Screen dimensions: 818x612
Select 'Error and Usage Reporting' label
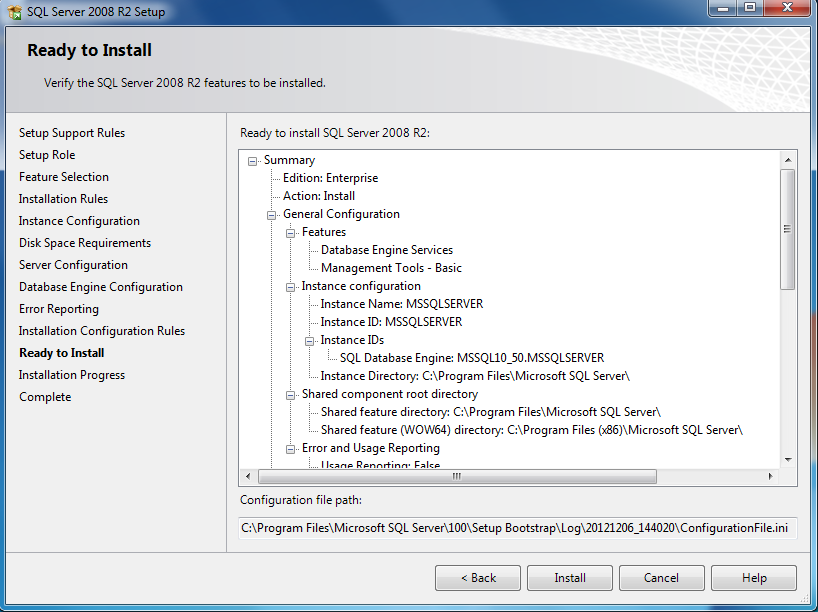tap(370, 448)
